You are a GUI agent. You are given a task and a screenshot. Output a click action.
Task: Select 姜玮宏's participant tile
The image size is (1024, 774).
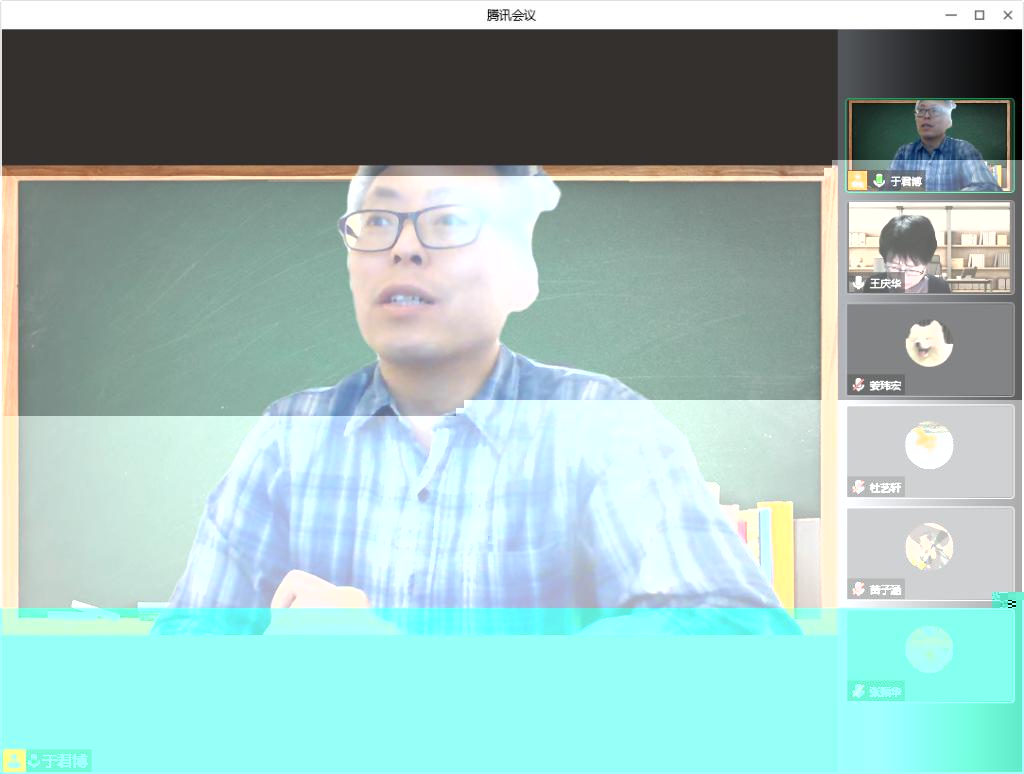(x=930, y=349)
